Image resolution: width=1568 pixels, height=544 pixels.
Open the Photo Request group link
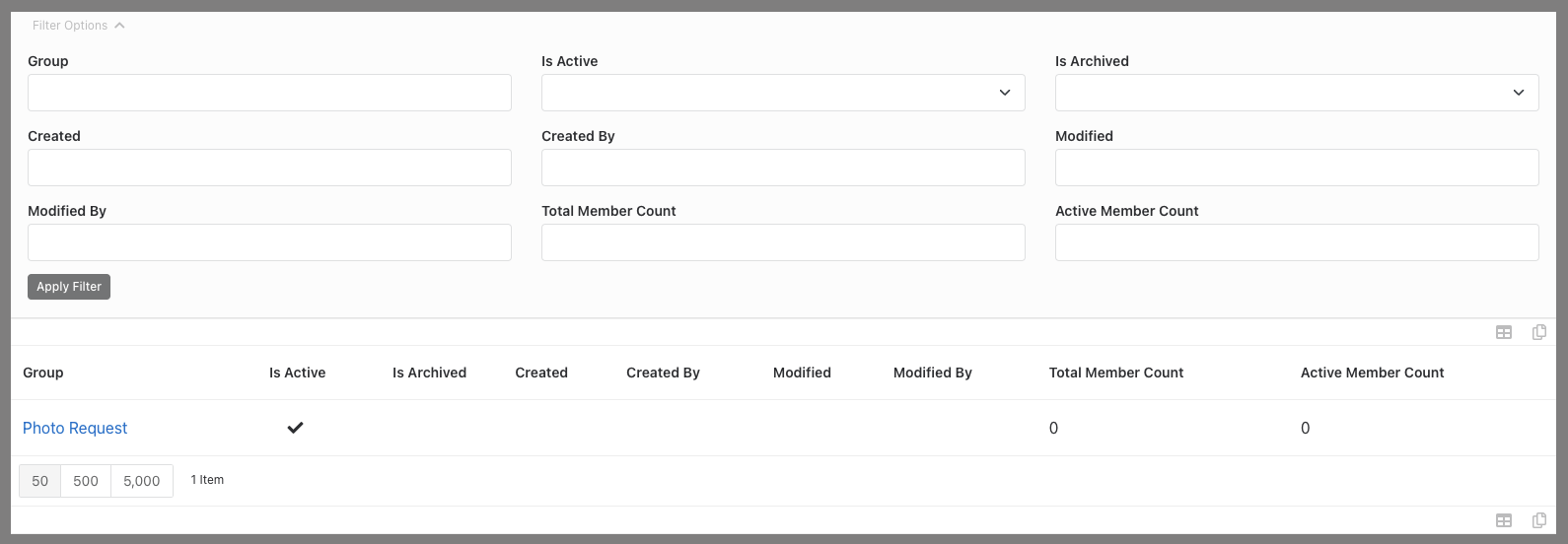coord(75,428)
